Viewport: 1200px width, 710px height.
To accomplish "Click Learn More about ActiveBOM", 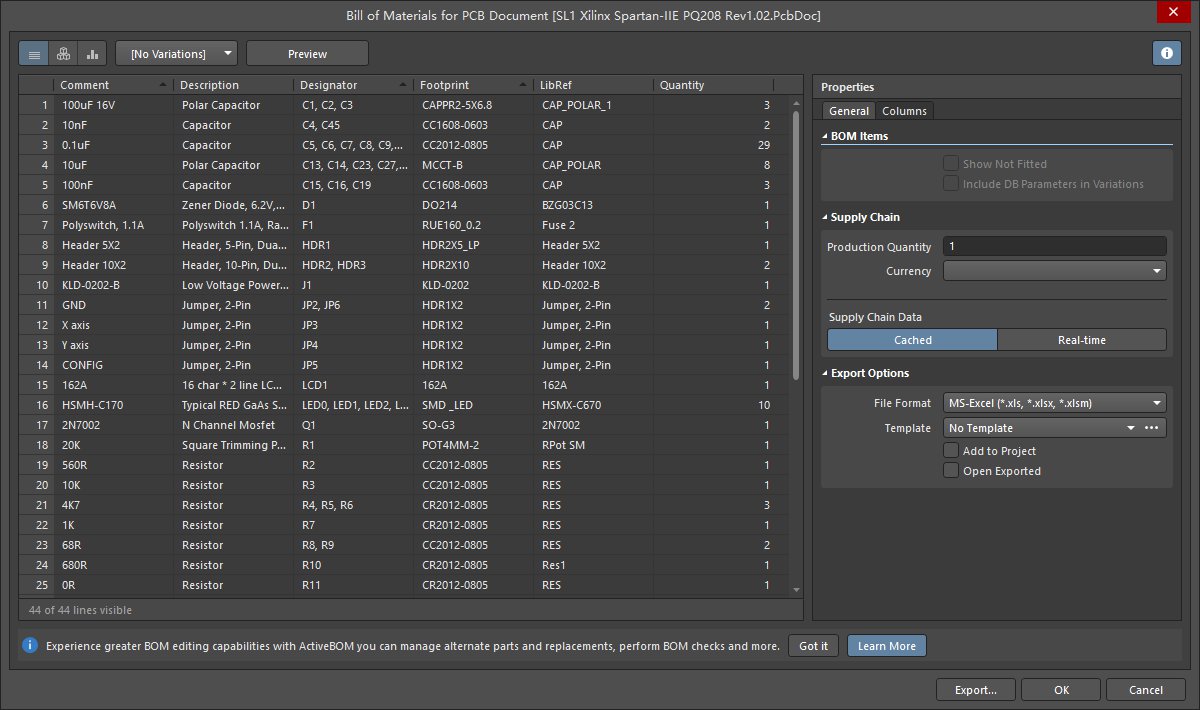I will pos(887,646).
